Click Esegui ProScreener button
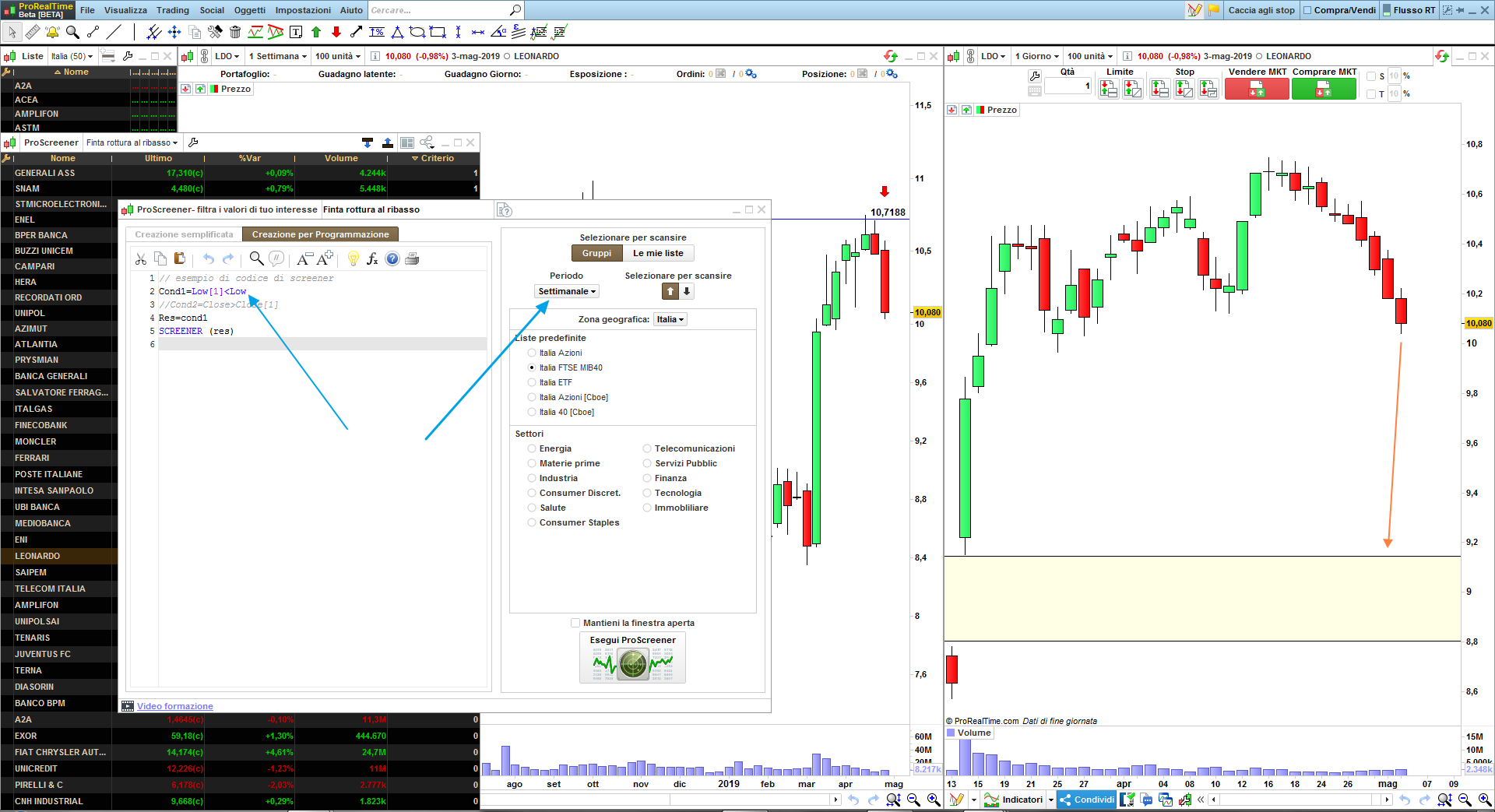This screenshot has width=1495, height=812. tap(632, 658)
